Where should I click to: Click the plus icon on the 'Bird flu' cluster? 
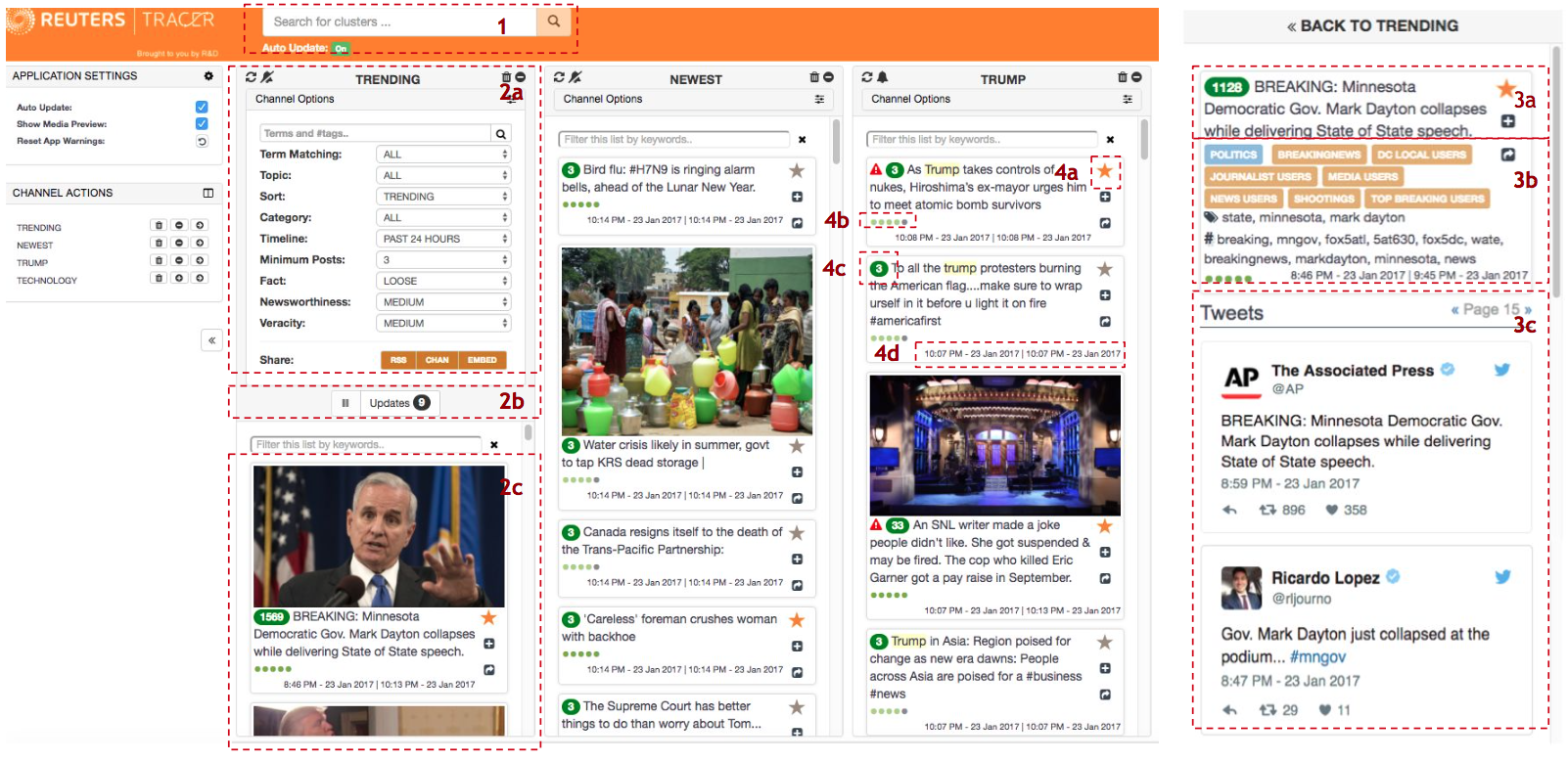coord(797,197)
